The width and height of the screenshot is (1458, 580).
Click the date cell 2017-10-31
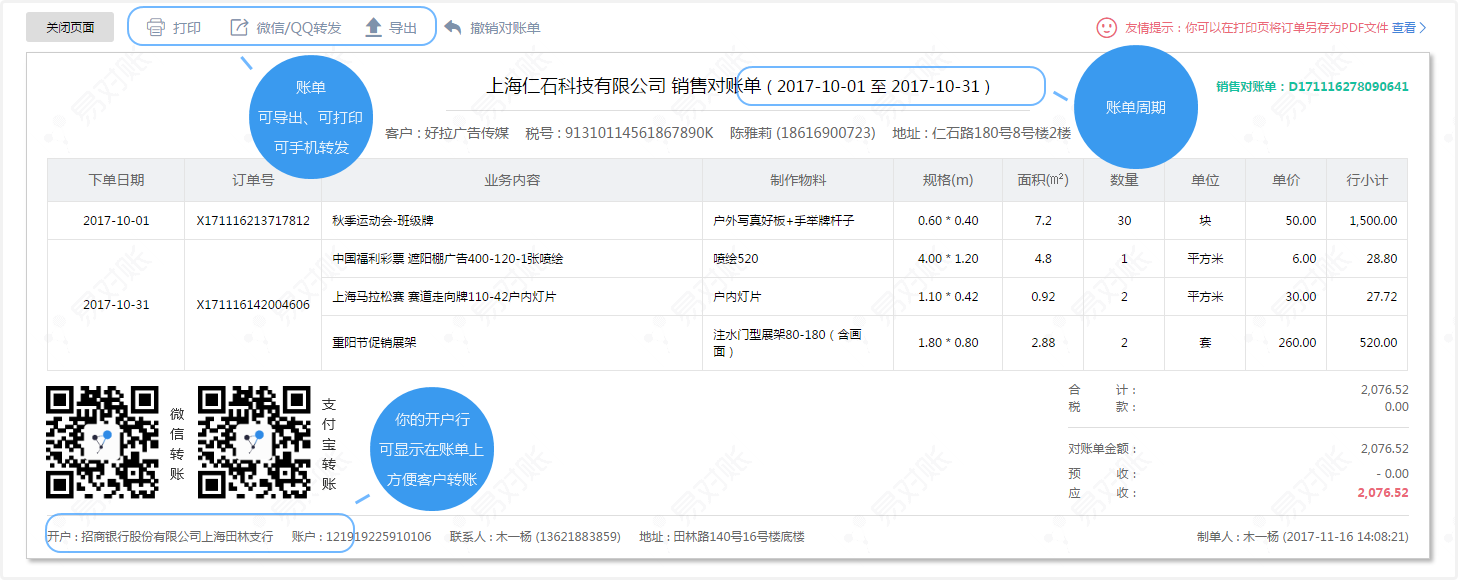[x=116, y=305]
